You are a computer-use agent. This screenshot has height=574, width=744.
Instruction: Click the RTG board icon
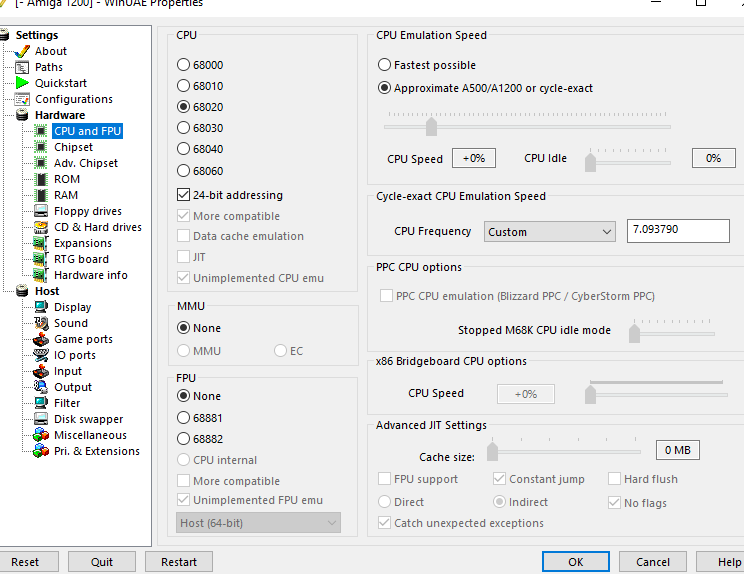(41, 259)
